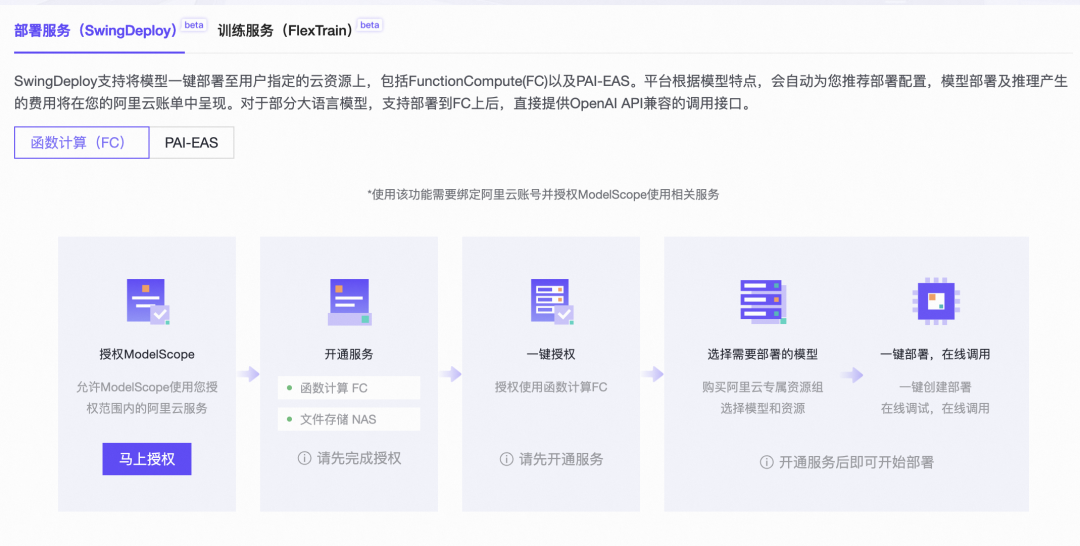
Task: Click the info icon beside 请先开通服务
Action: coord(506,459)
